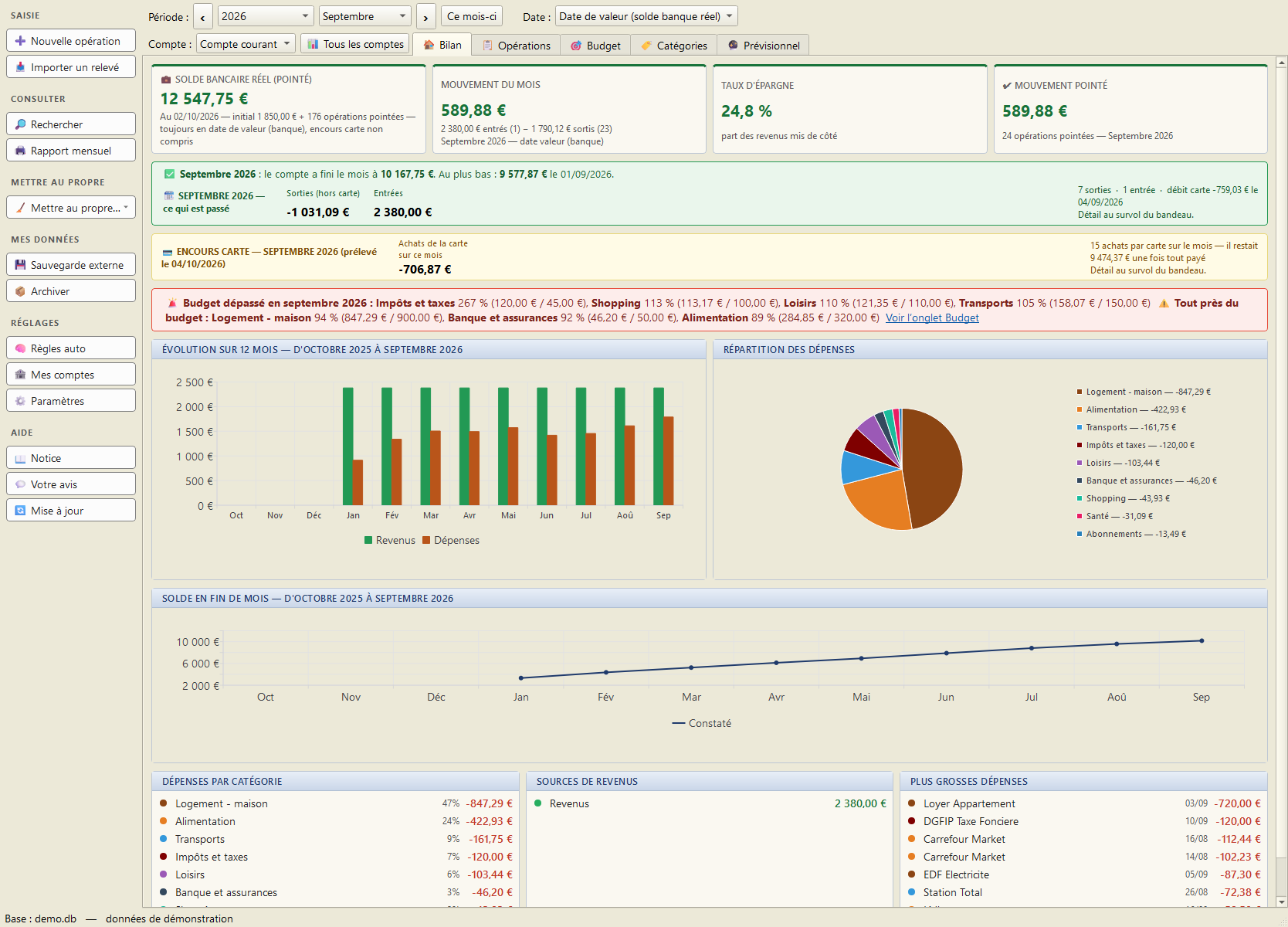Image resolution: width=1288 pixels, height=927 pixels.
Task: Click the house icon on the Bilan tab
Action: pos(429,45)
